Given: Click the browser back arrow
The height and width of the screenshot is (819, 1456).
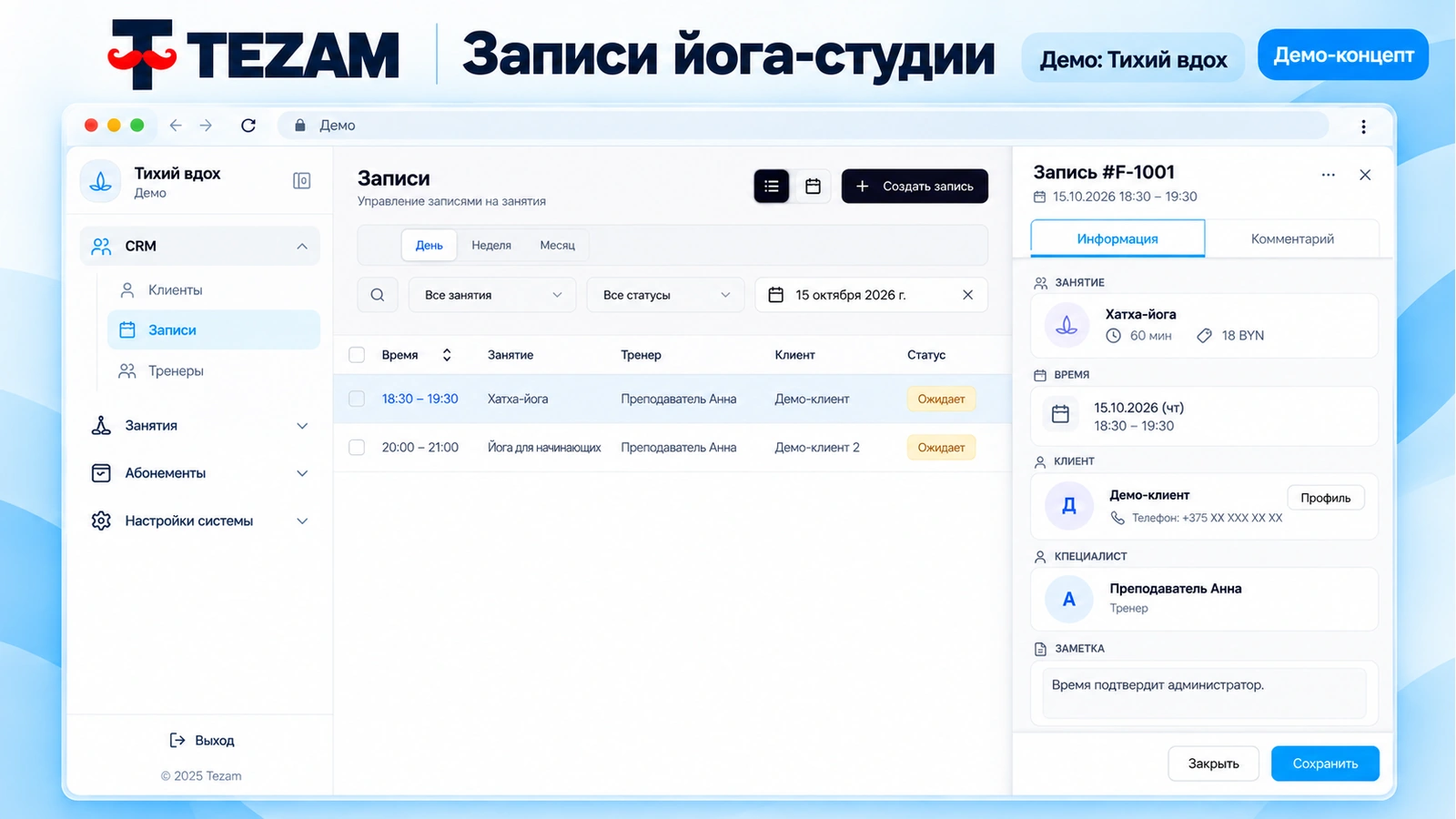Looking at the screenshot, I should point(176,126).
